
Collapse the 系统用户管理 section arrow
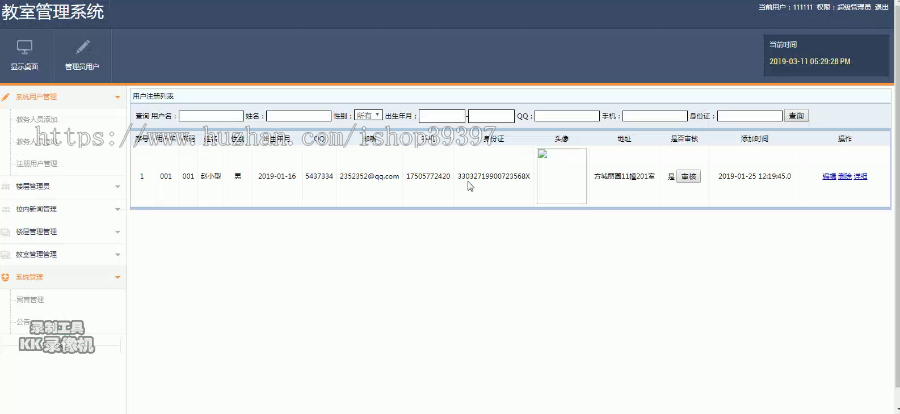tap(118, 98)
